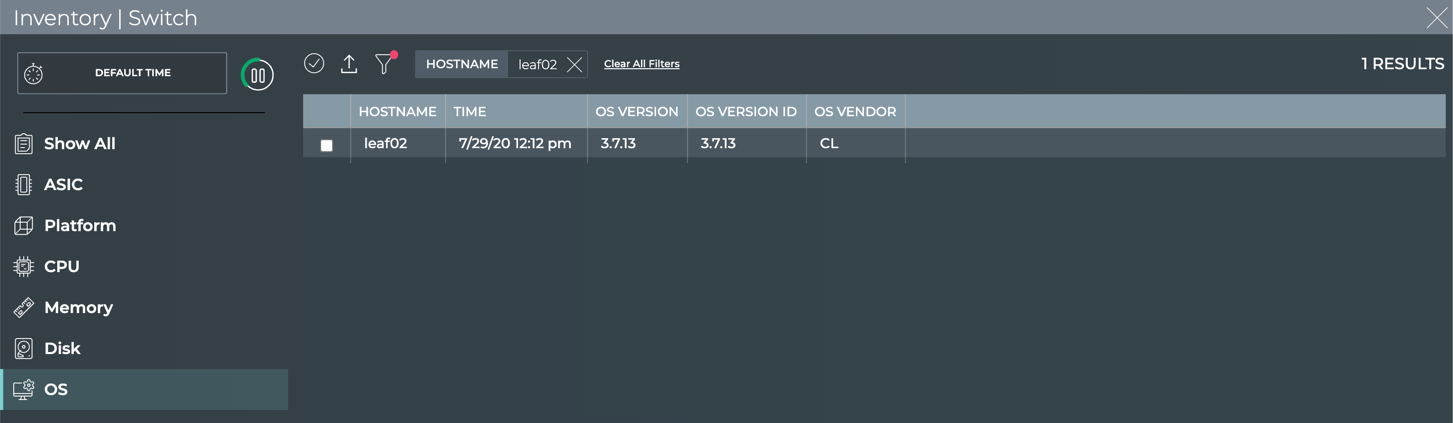
Task: Click the OS Vendor column header
Action: point(855,112)
